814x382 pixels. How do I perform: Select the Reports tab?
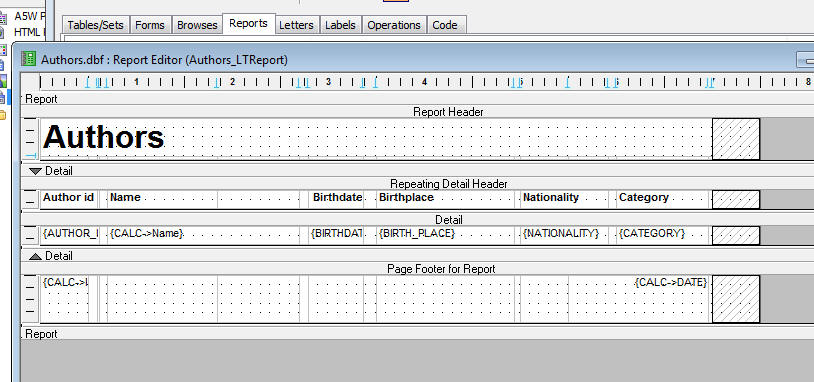[249, 23]
